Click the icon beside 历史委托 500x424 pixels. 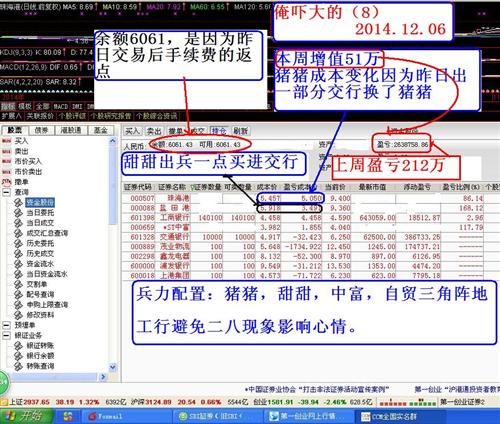coord(19,243)
